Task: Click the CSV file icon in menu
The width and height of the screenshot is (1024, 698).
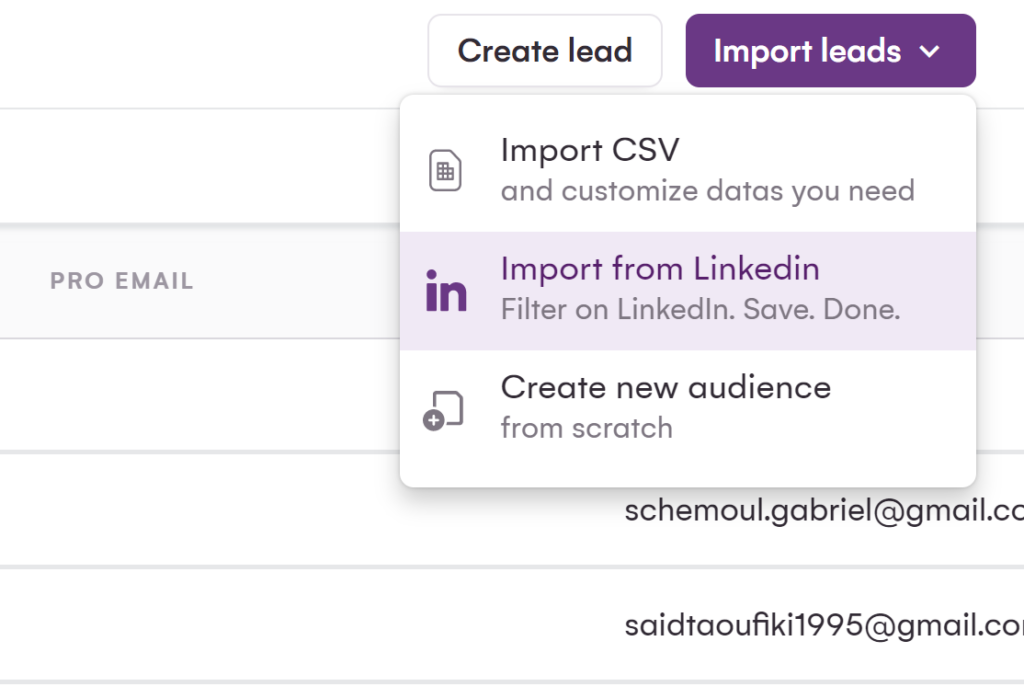Action: tap(445, 171)
